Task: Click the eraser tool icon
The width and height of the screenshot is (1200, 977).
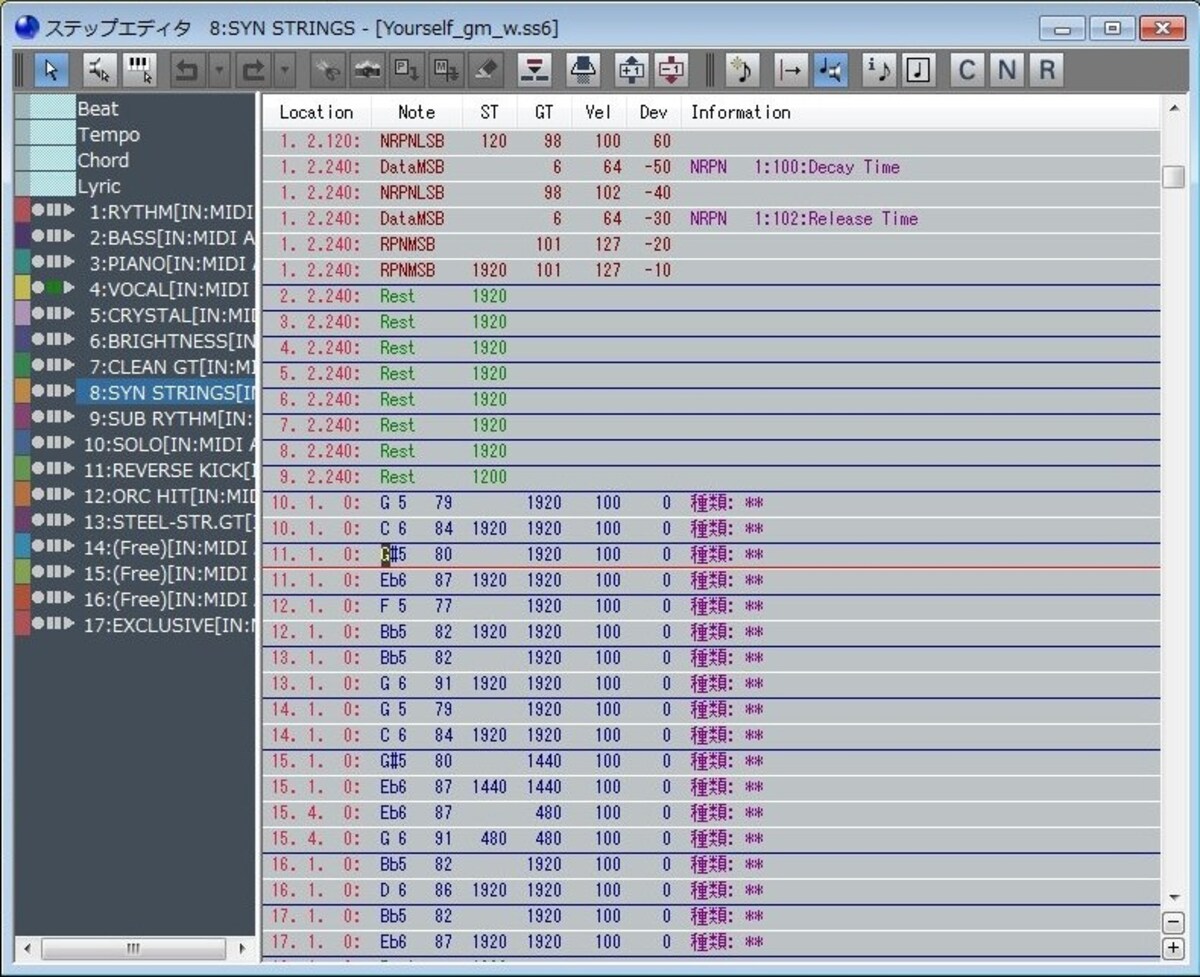Action: (x=485, y=69)
